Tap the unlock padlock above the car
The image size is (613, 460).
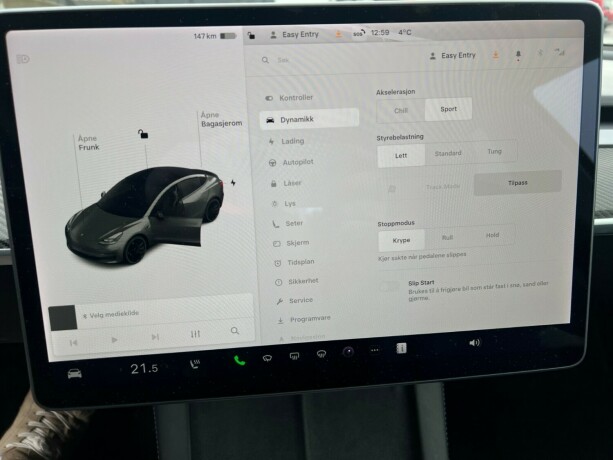[143, 134]
